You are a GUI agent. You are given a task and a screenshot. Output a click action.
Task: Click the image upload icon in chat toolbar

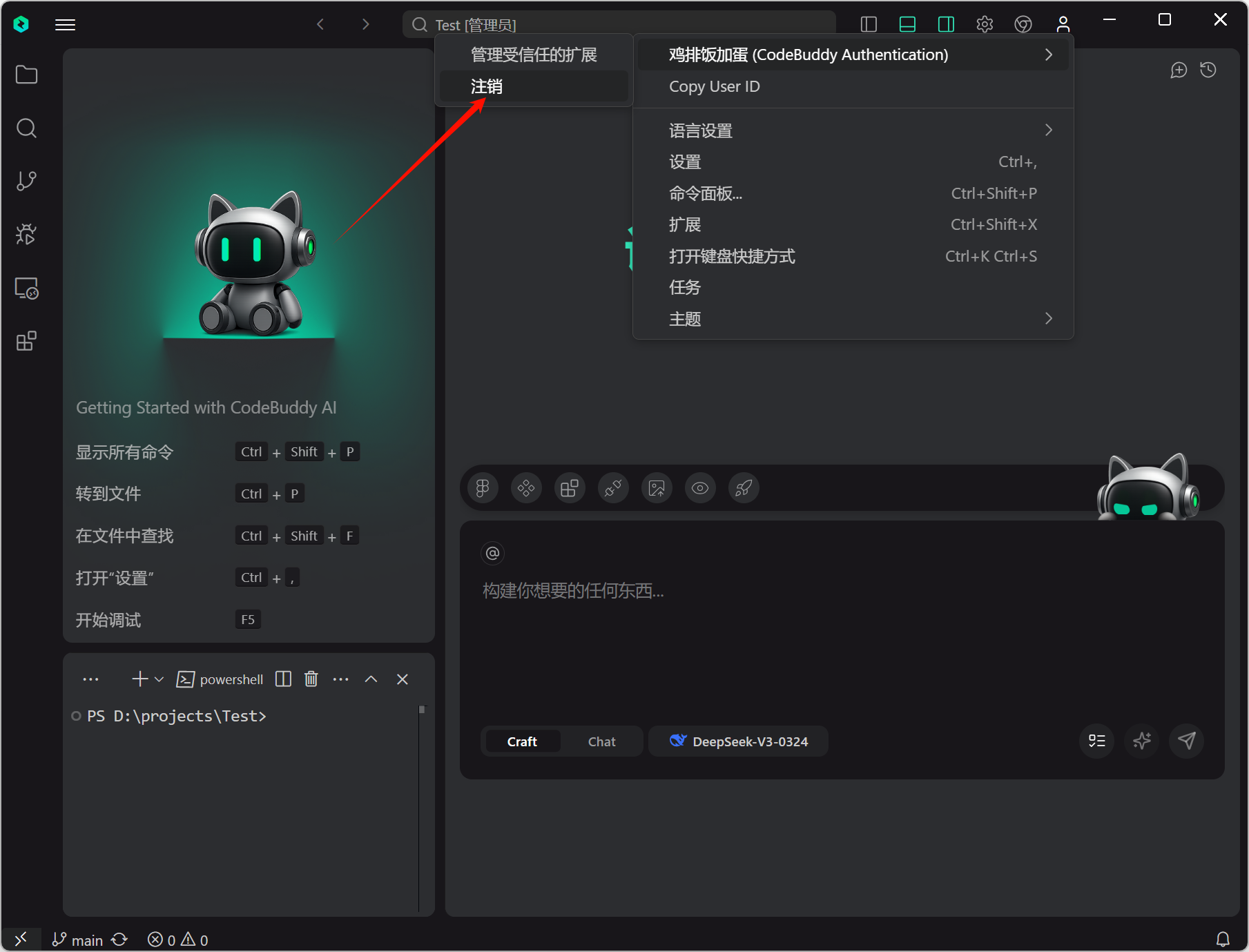tap(657, 489)
